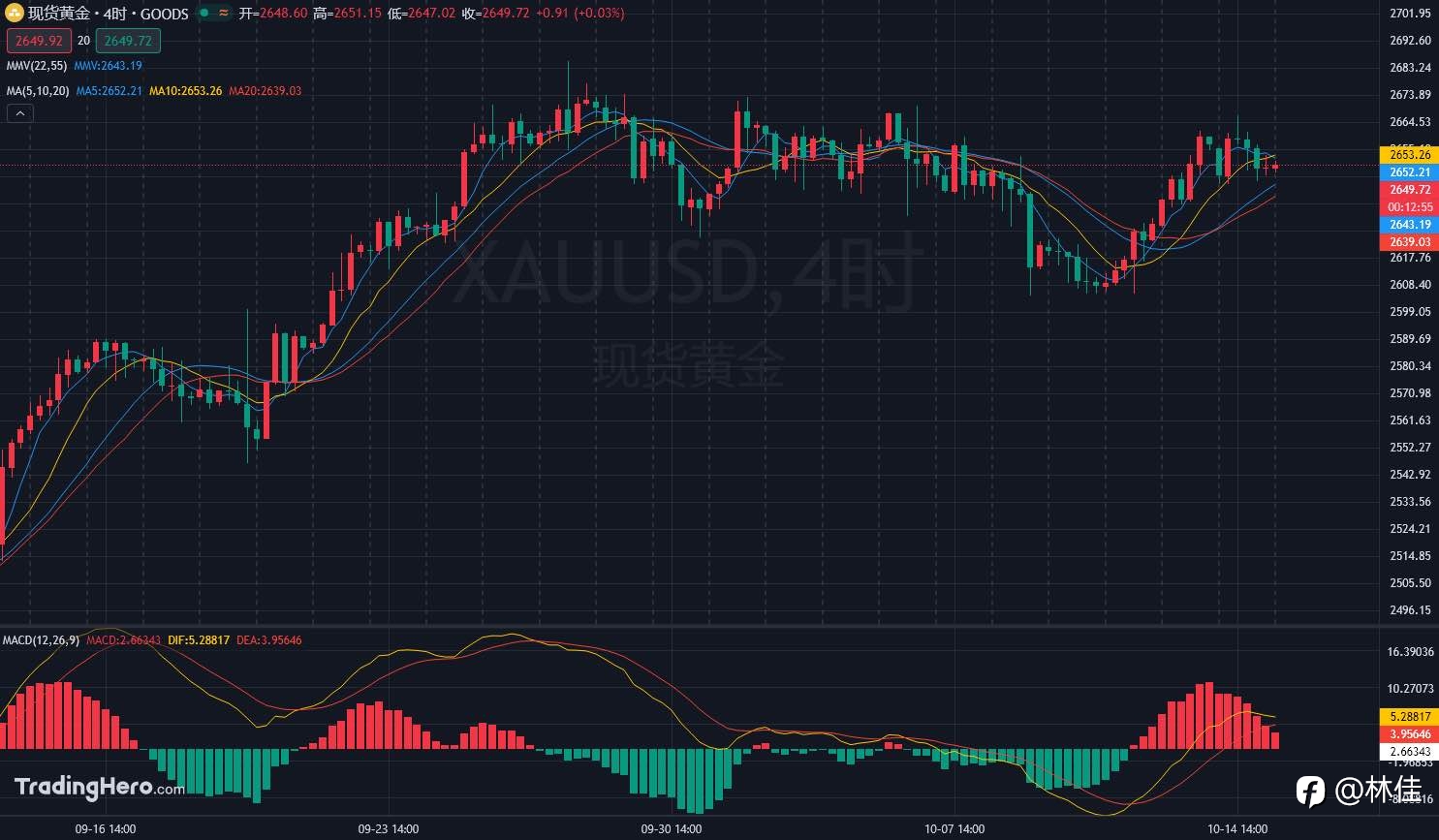The width and height of the screenshot is (1439, 840).
Task: Click the blue MA5 2652.21 axis label
Action: click(x=1409, y=172)
